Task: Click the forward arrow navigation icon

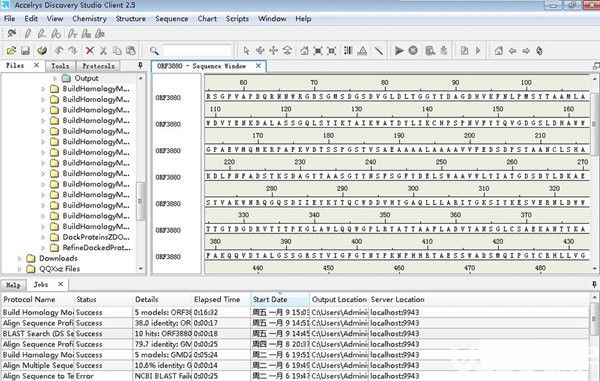Action: point(526,50)
